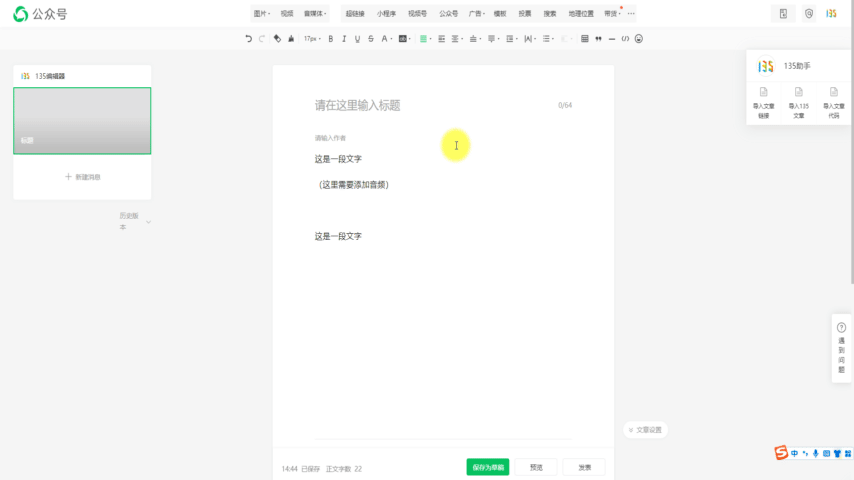Toggle italic formatting
The width and height of the screenshot is (854, 480).
pos(344,39)
